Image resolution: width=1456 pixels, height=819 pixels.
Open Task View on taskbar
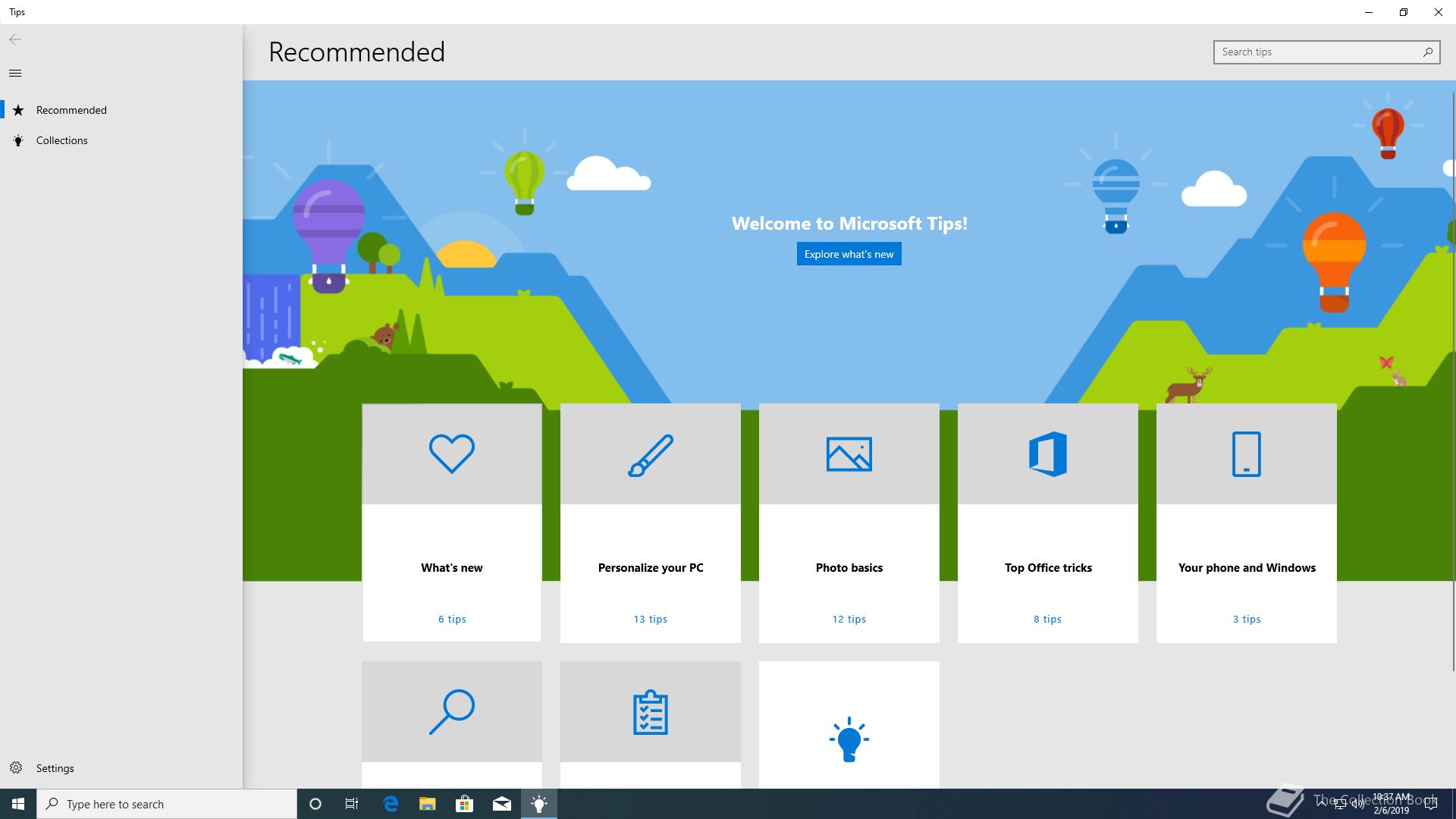[x=352, y=804]
